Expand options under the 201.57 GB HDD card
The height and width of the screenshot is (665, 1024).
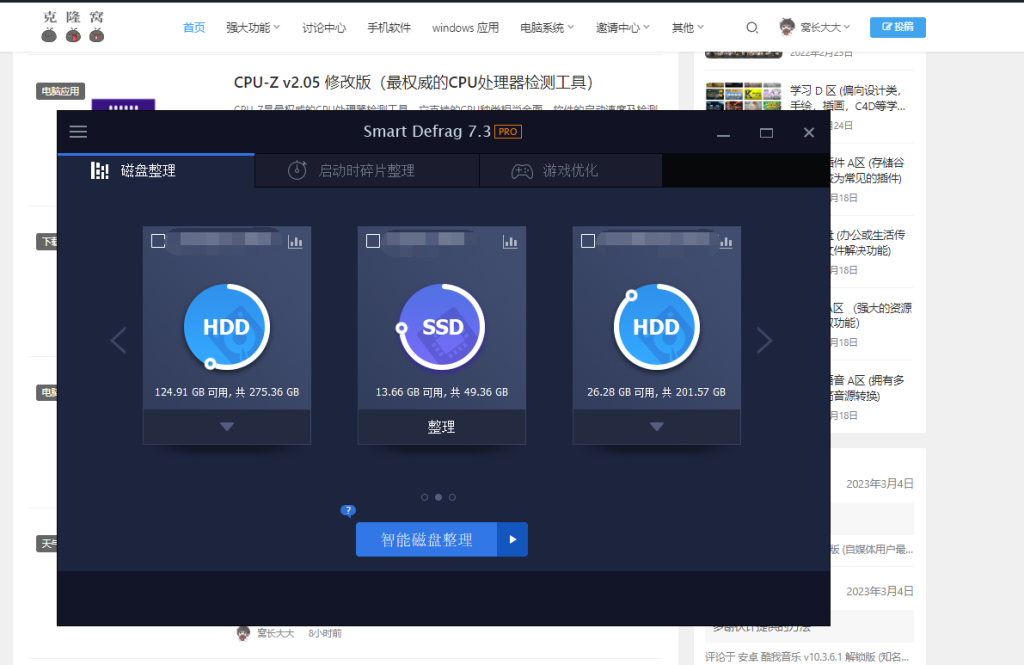pos(656,427)
